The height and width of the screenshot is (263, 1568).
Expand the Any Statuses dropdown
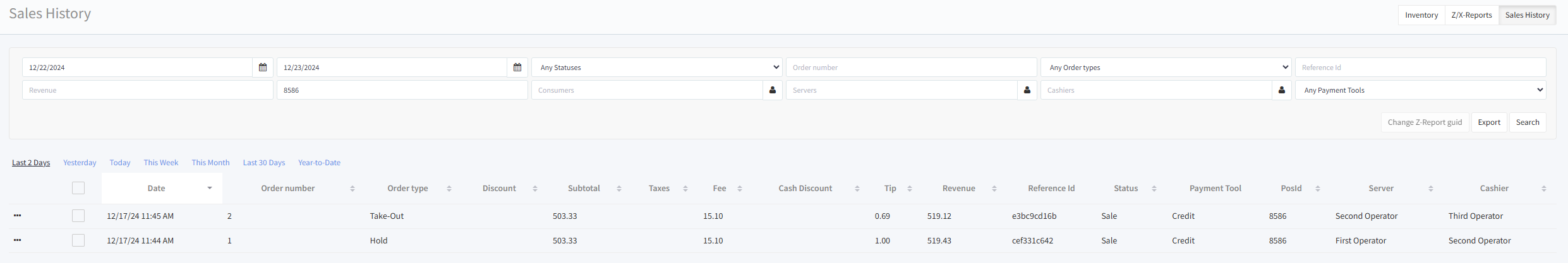click(x=657, y=67)
